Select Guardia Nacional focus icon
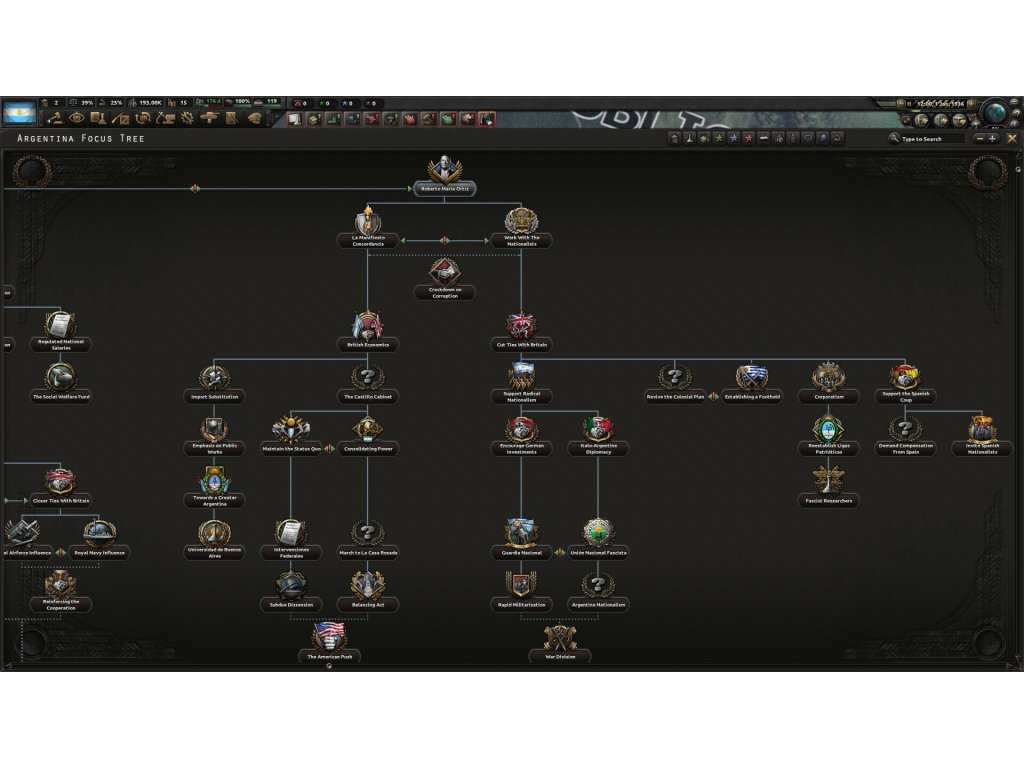1024x768 pixels. [x=521, y=532]
